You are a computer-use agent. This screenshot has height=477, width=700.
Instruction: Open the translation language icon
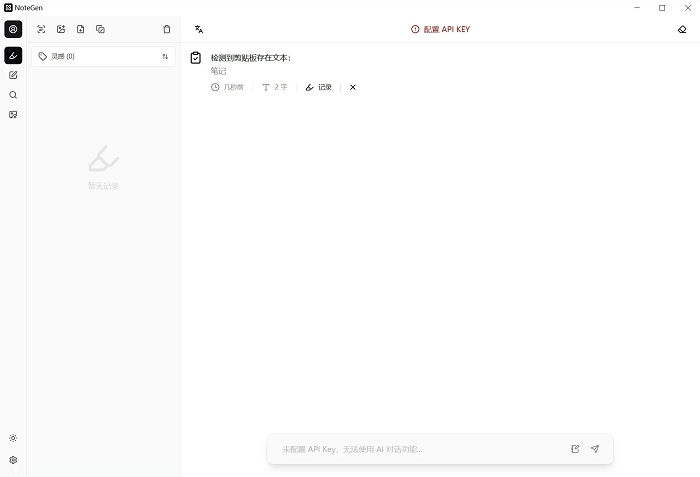(199, 29)
